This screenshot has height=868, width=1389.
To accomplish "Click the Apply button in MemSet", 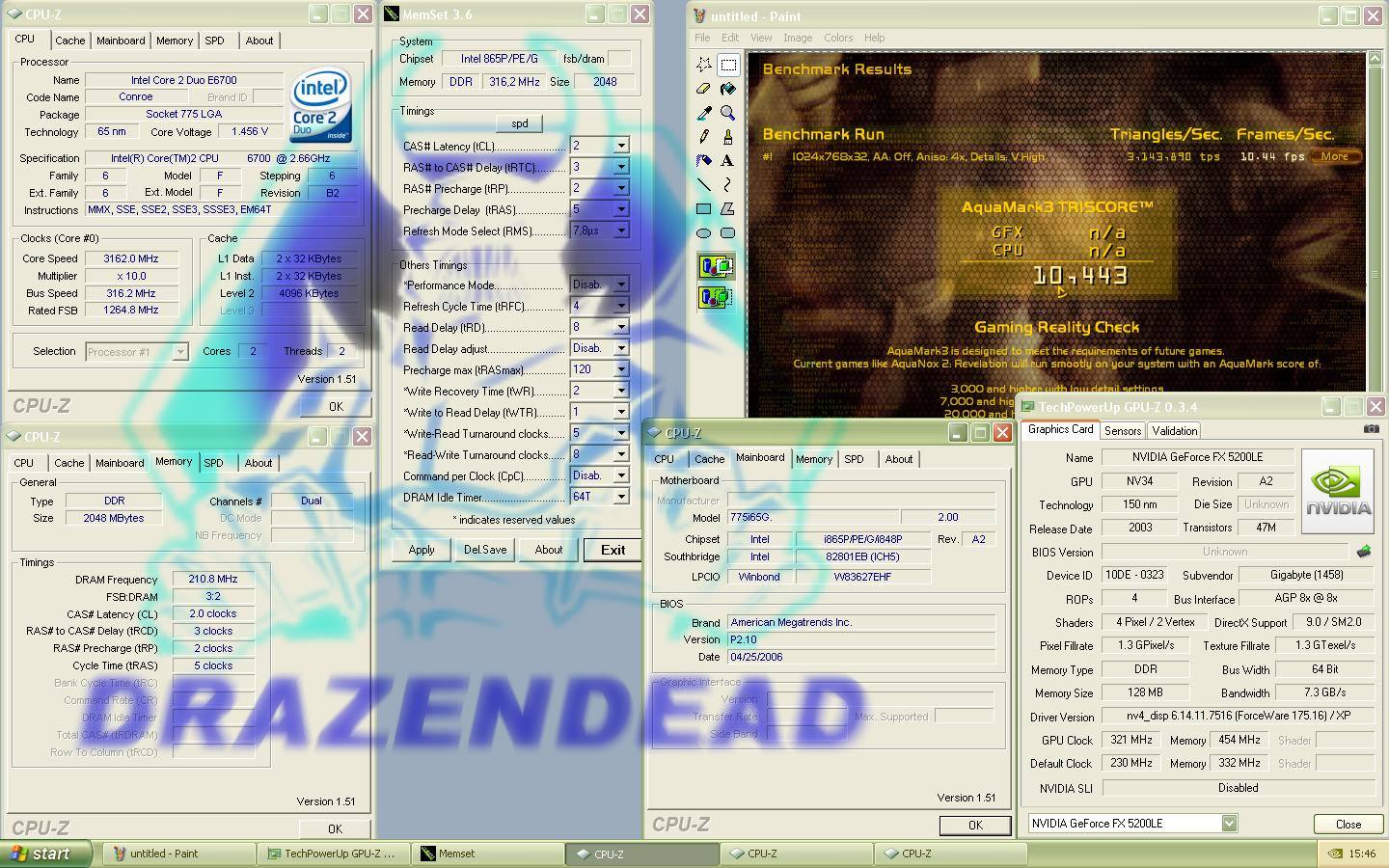I will [422, 550].
